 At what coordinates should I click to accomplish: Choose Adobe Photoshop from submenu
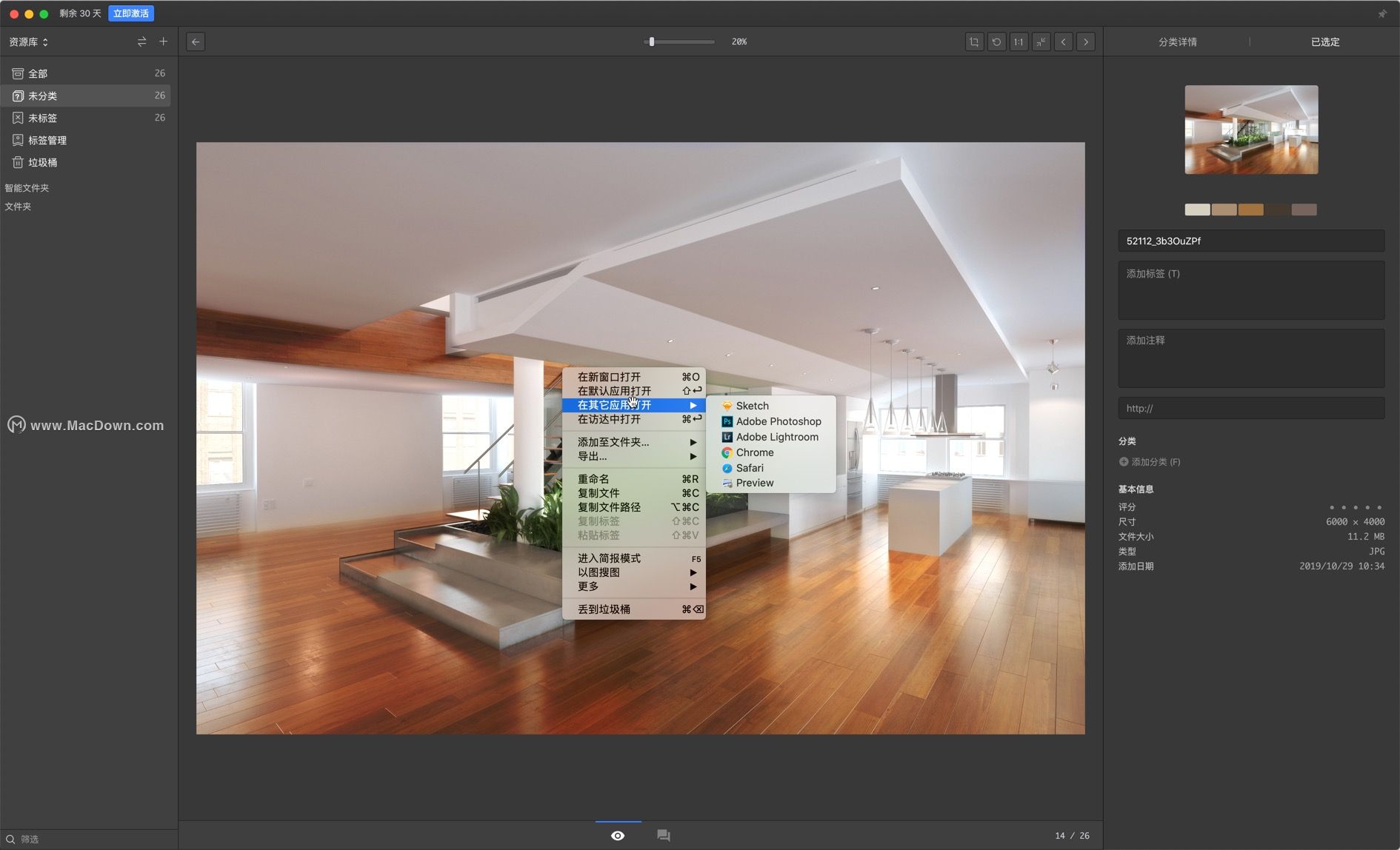click(x=778, y=421)
